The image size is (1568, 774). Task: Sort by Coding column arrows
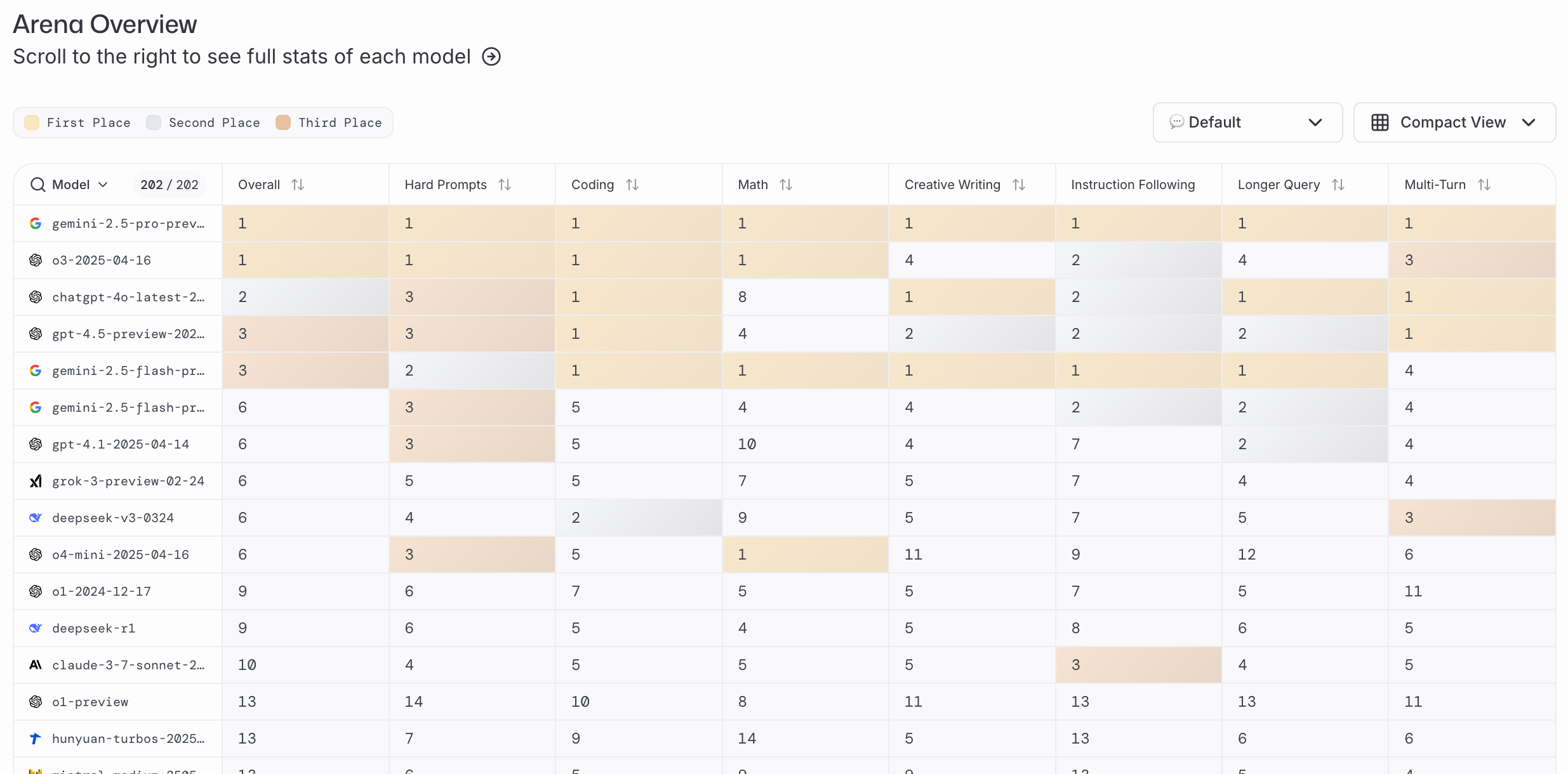point(632,185)
